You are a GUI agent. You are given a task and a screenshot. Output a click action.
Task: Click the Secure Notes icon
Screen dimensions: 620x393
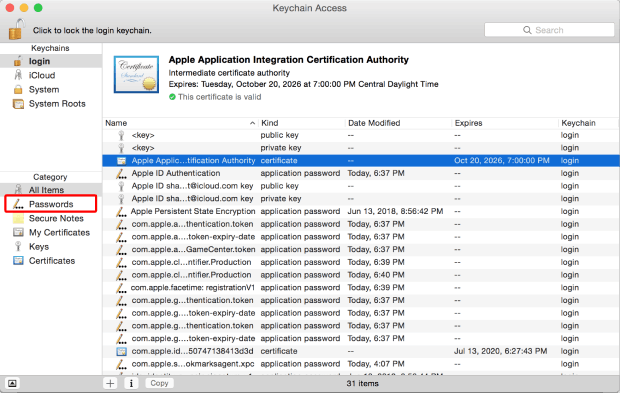(x=18, y=218)
